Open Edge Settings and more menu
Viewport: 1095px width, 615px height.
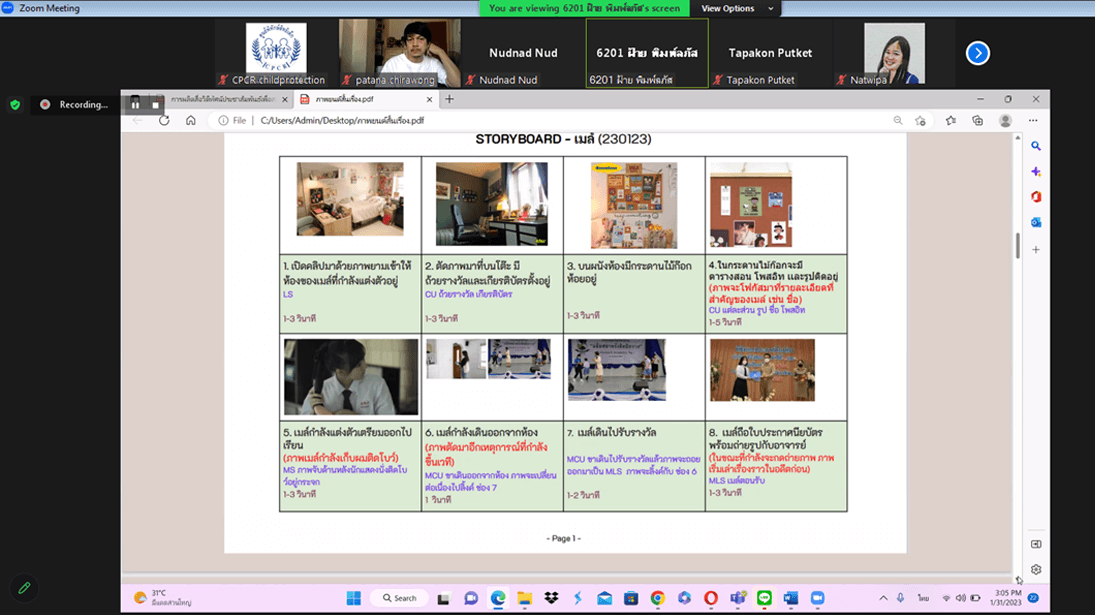pos(1034,120)
